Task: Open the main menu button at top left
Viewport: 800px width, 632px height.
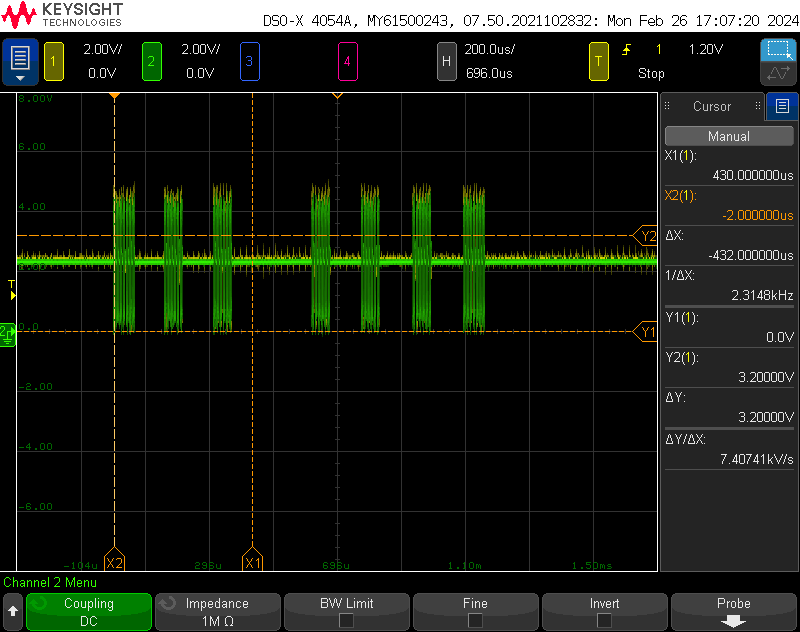Action: (x=20, y=61)
